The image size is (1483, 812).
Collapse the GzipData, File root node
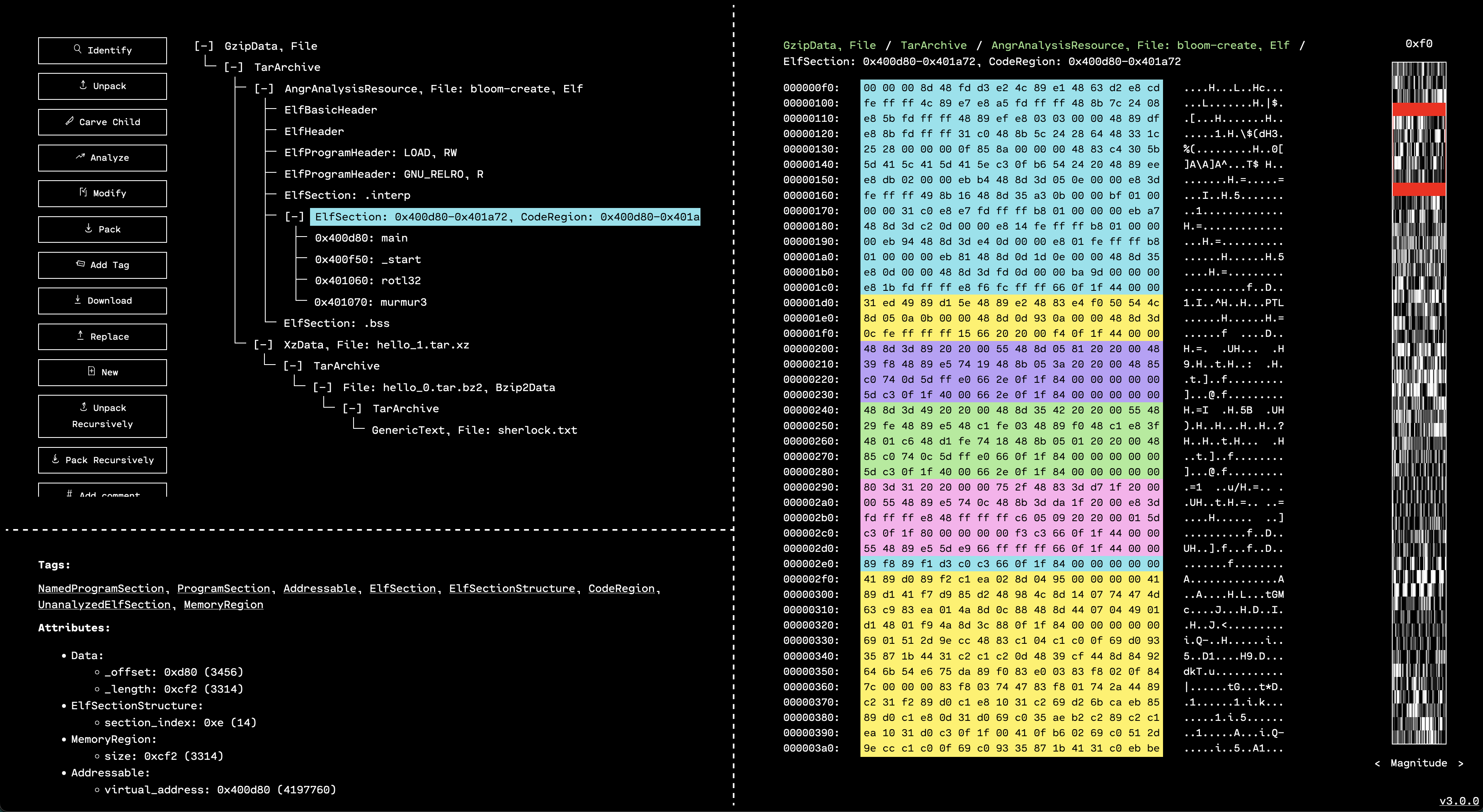[x=204, y=46]
